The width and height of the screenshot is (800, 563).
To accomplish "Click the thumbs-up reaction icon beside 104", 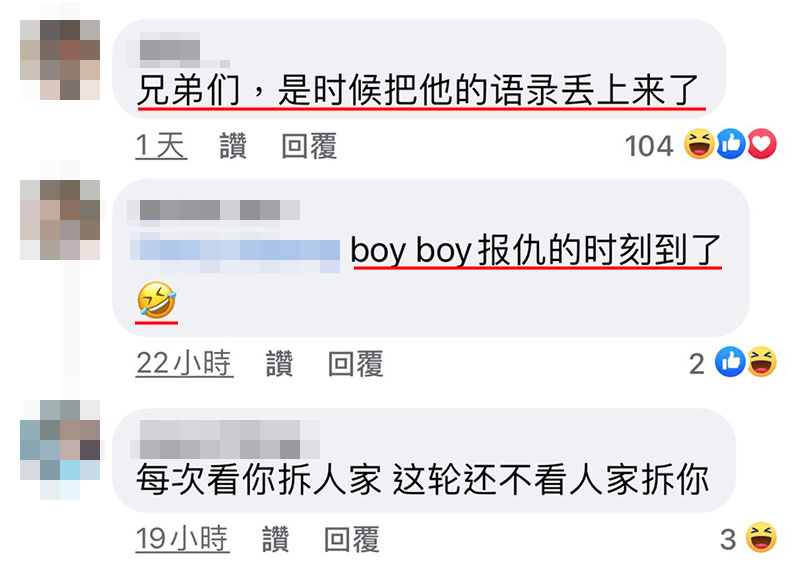I will coord(731,144).
